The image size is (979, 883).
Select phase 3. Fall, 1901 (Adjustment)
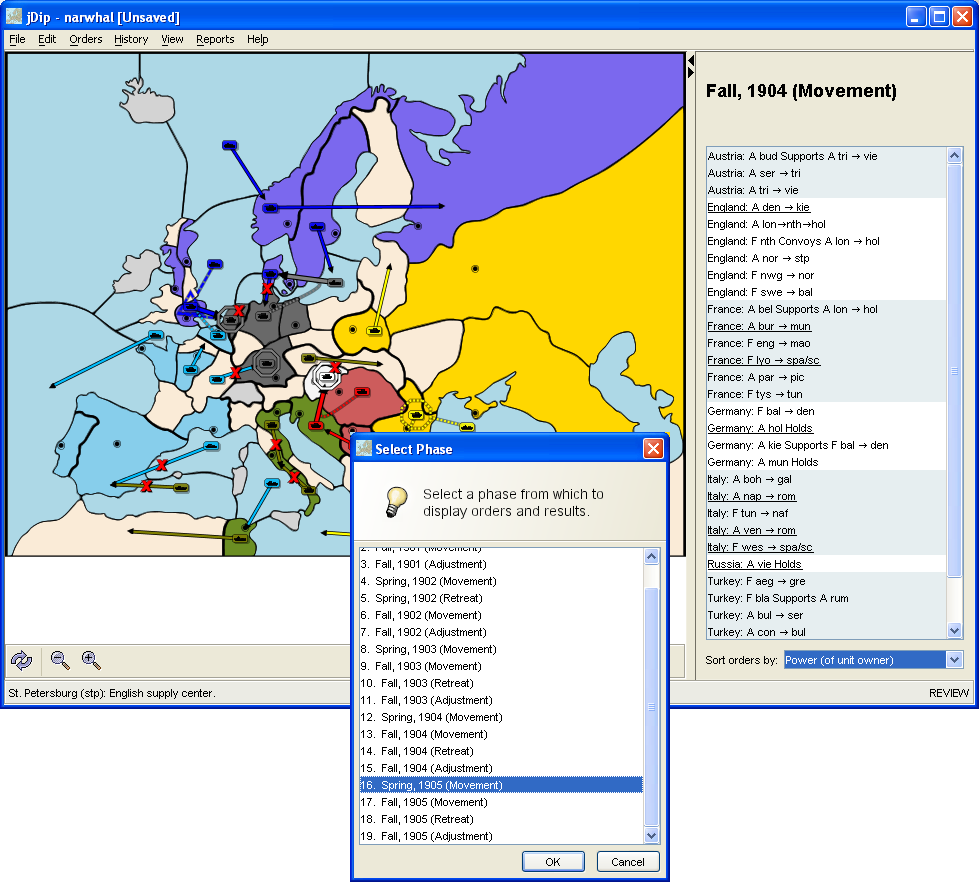[x=501, y=564]
